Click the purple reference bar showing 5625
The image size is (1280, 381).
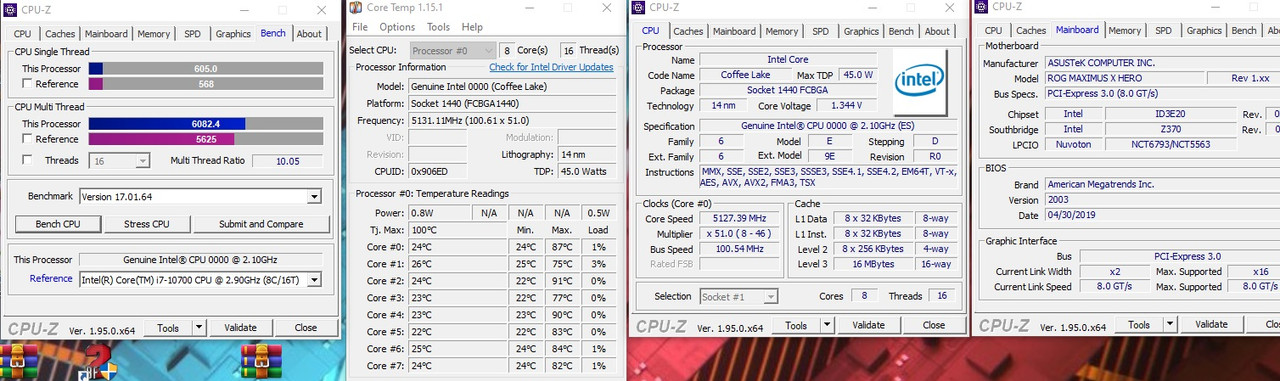206,140
